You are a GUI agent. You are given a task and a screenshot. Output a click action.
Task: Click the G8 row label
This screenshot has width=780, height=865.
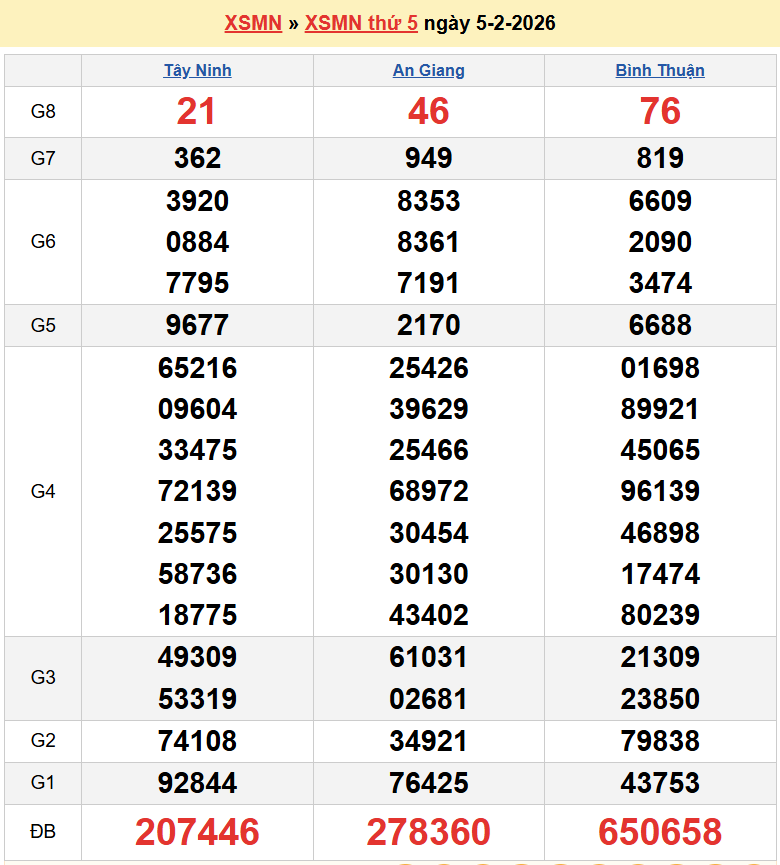[x=43, y=112]
